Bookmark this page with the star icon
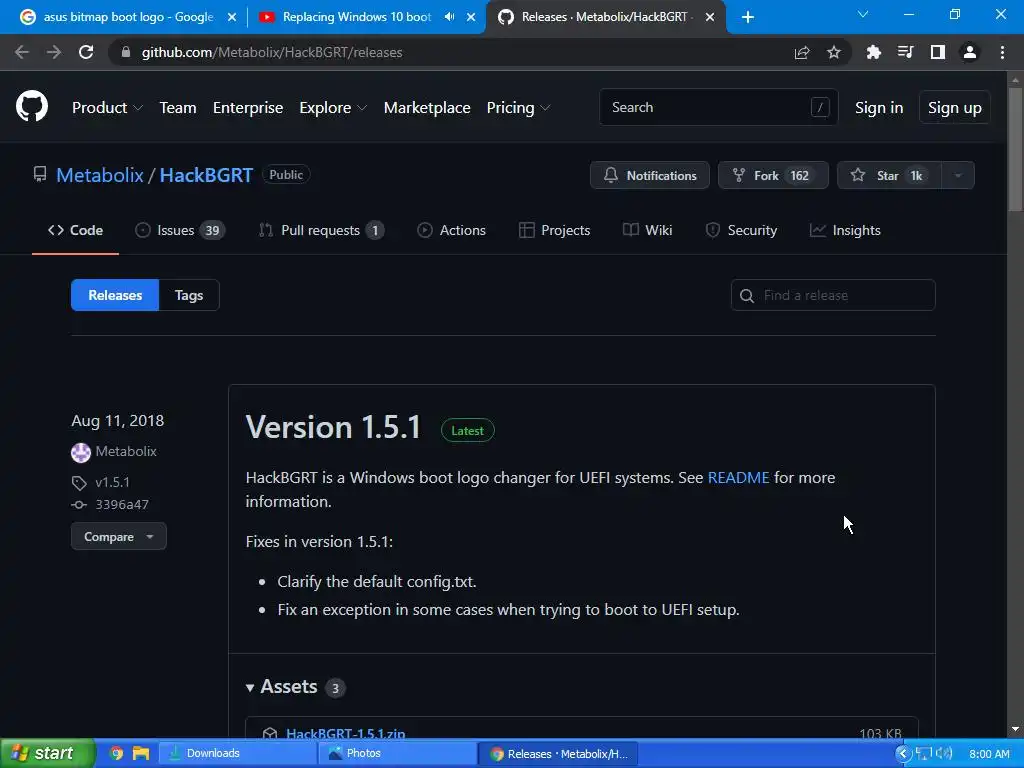This screenshot has width=1024, height=768. pos(834,52)
